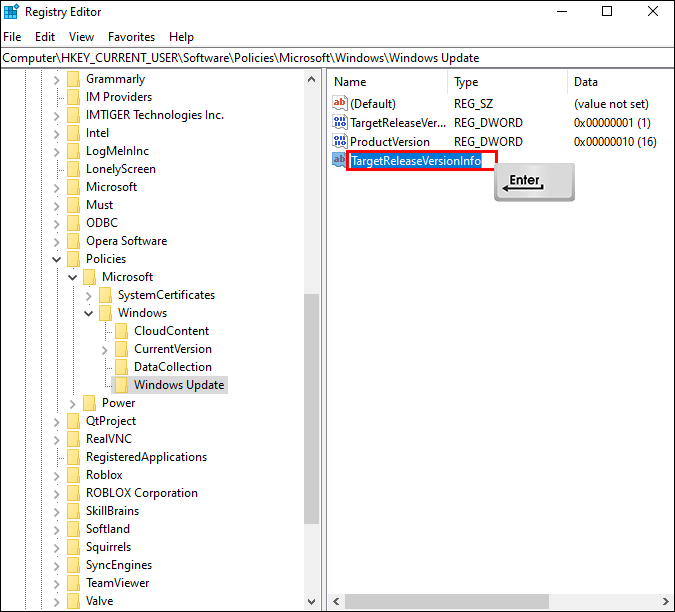Viewport: 675px width, 612px height.
Task: Click the Grammarly folder icon
Action: click(x=74, y=79)
